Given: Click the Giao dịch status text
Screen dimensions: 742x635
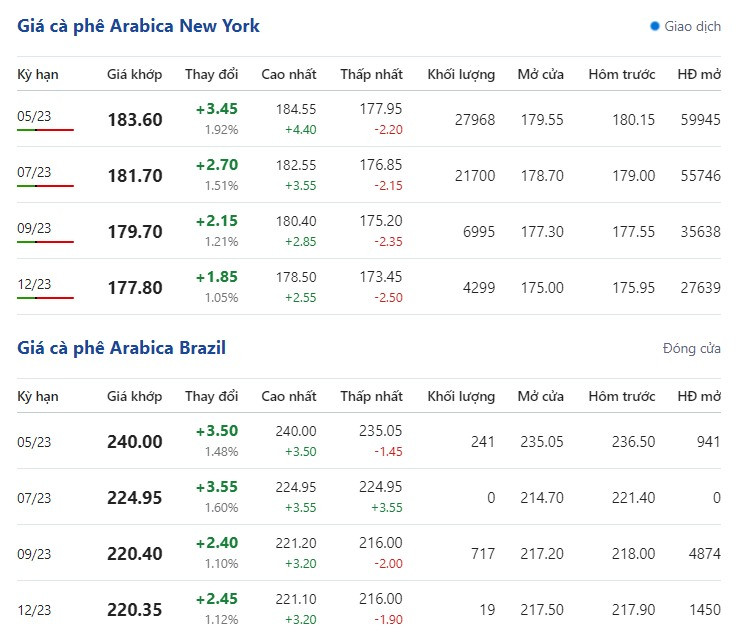Looking at the screenshot, I should coord(692,27).
